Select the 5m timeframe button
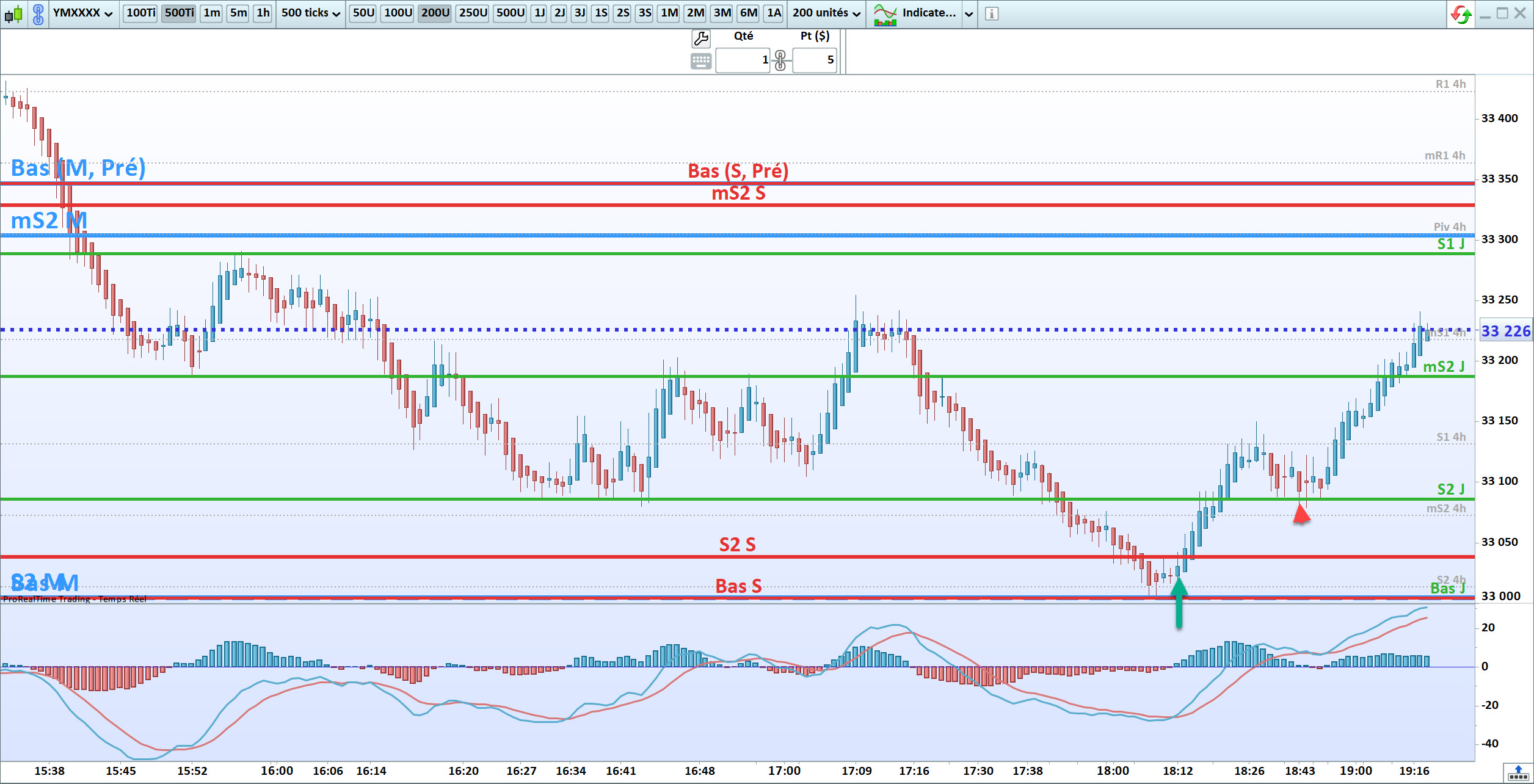Viewport: 1534px width, 784px height. click(238, 13)
